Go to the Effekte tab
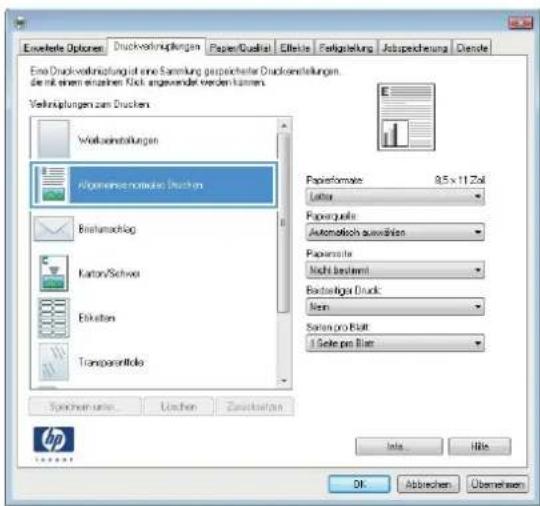Image resolution: width=540 pixels, height=506 pixels. pyautogui.click(x=295, y=48)
